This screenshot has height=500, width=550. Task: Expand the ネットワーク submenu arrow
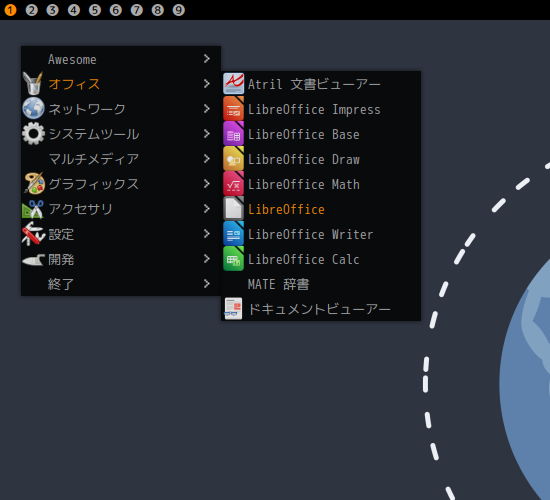pos(207,108)
